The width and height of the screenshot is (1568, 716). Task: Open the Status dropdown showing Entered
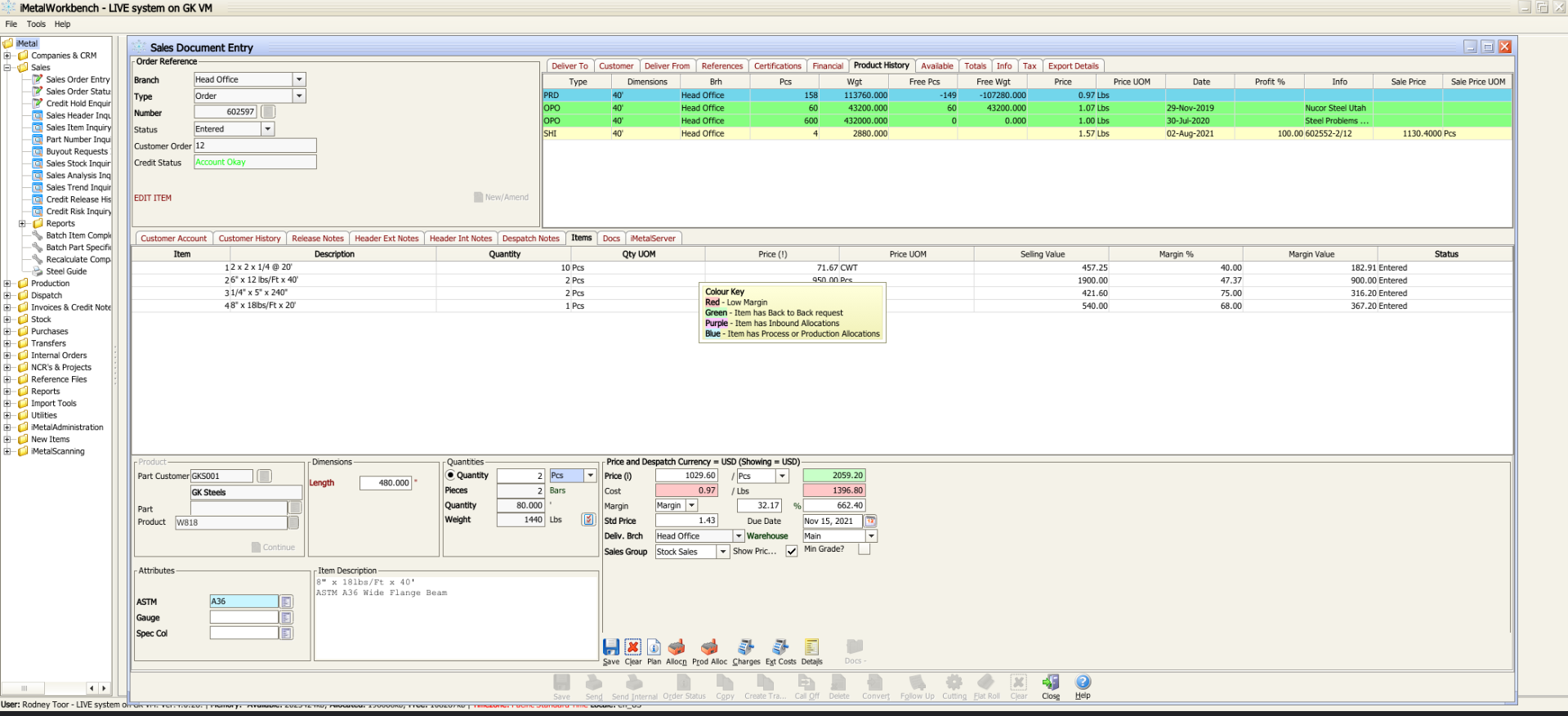point(267,129)
